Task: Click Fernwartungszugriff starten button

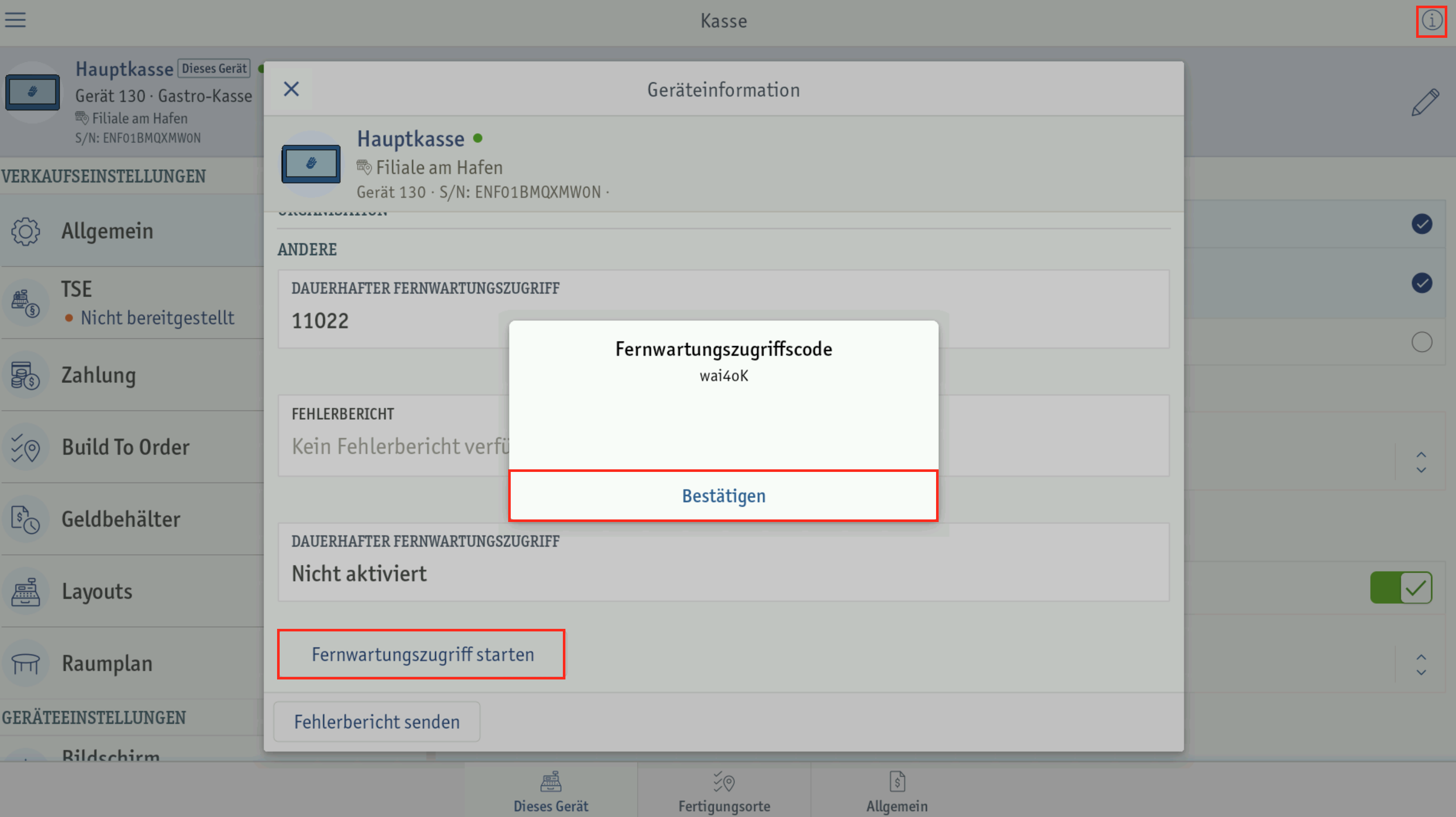Action: (422, 654)
